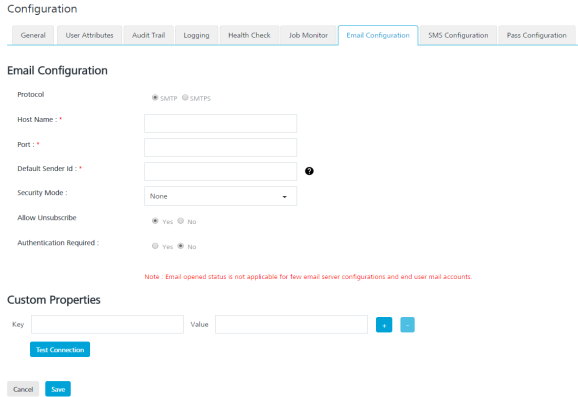Switch to the General tab
This screenshot has height=397, width=578.
33,35
